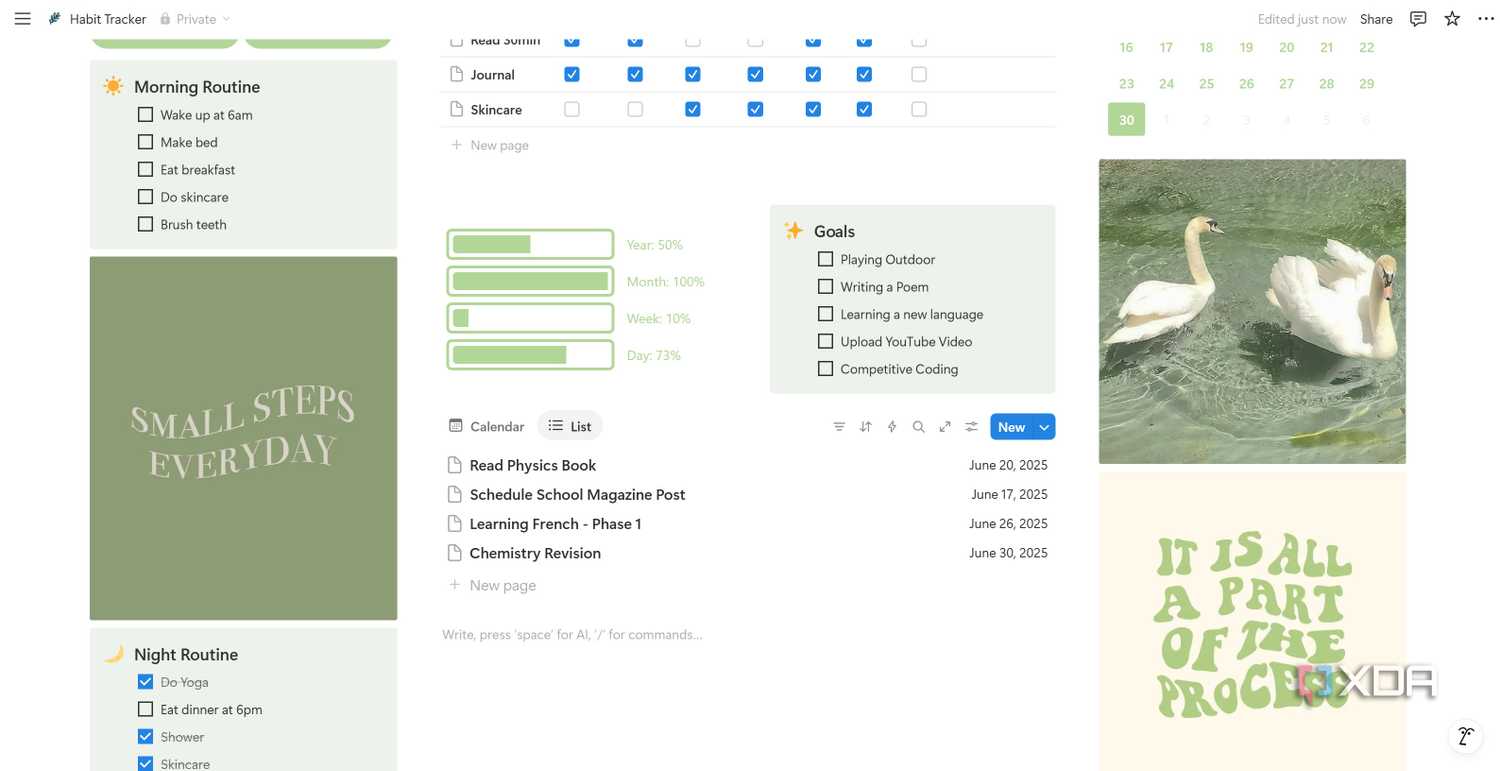Click the Small Steps Everyday image
The width and height of the screenshot is (1500, 771).
(243, 438)
